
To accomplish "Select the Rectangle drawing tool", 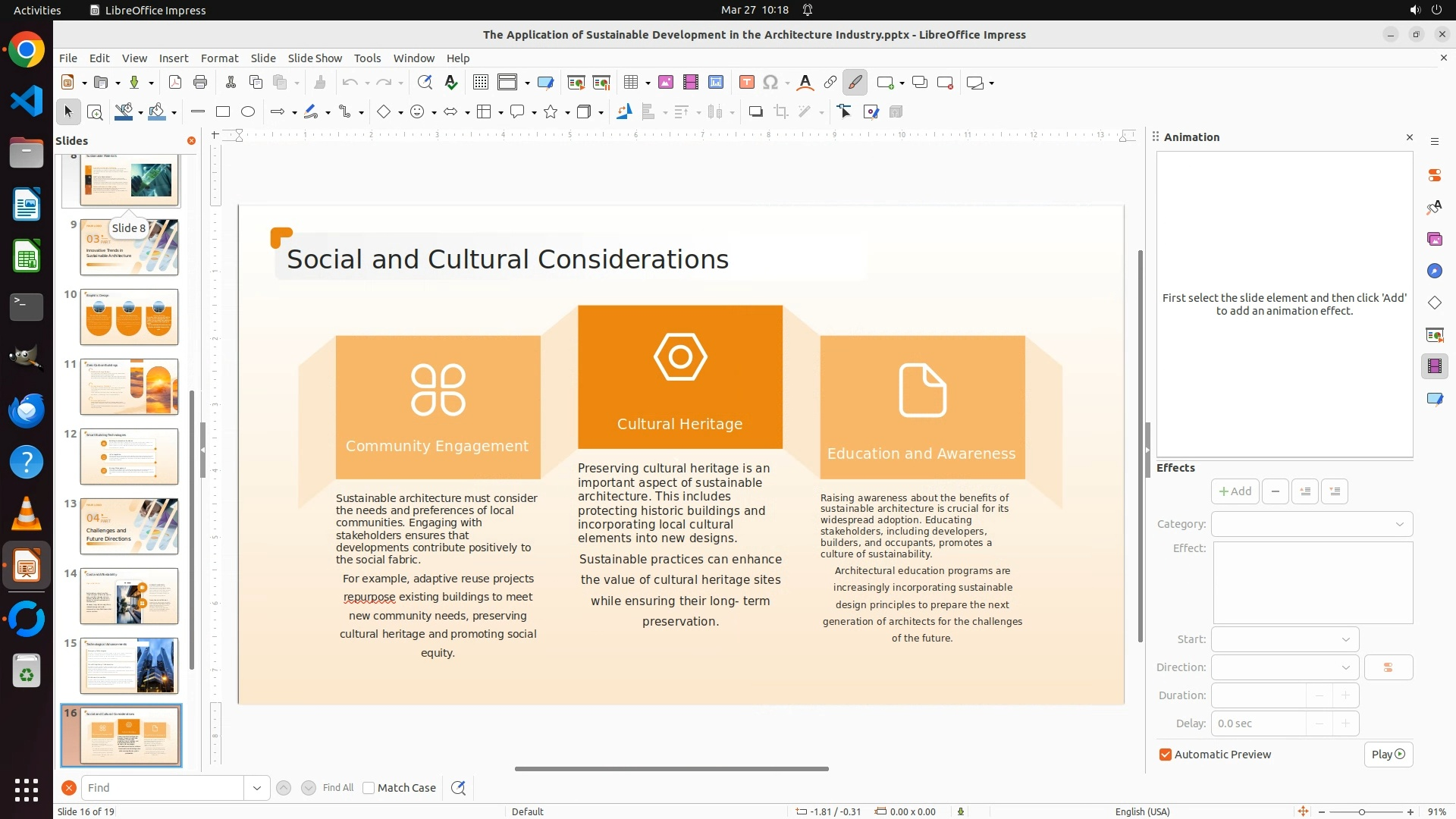I will pos(223,112).
